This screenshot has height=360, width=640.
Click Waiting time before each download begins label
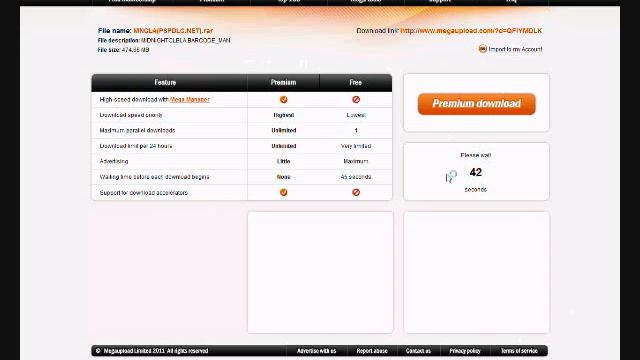[154, 177]
